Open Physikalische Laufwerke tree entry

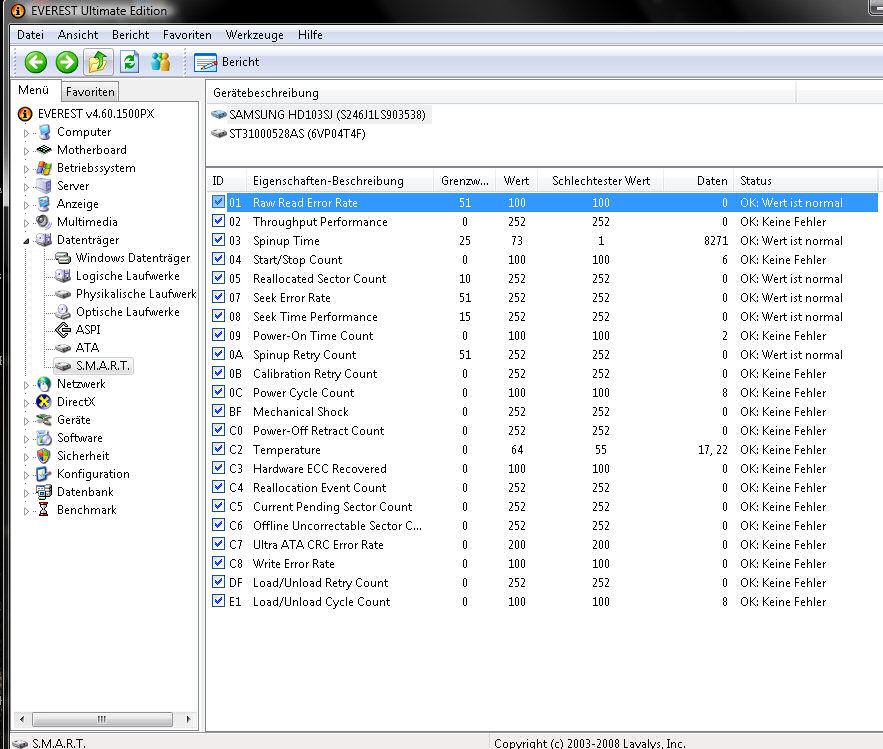point(126,294)
